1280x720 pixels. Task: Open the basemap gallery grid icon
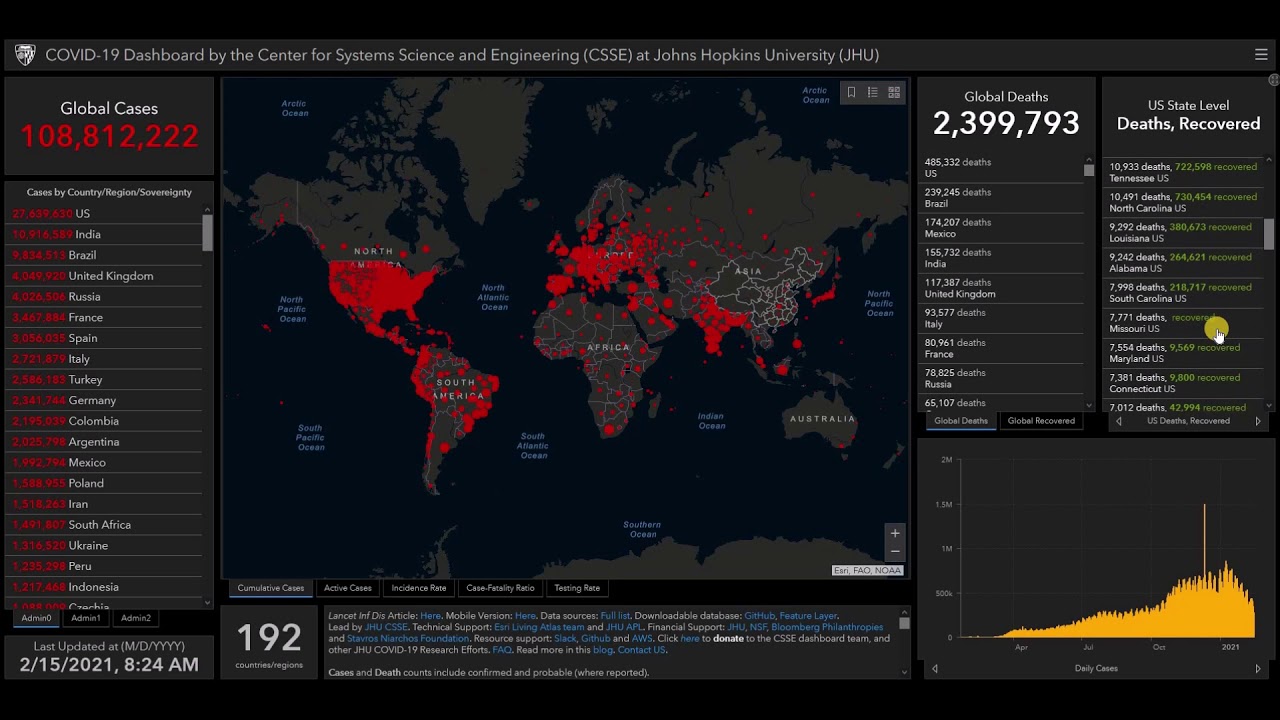[894, 92]
